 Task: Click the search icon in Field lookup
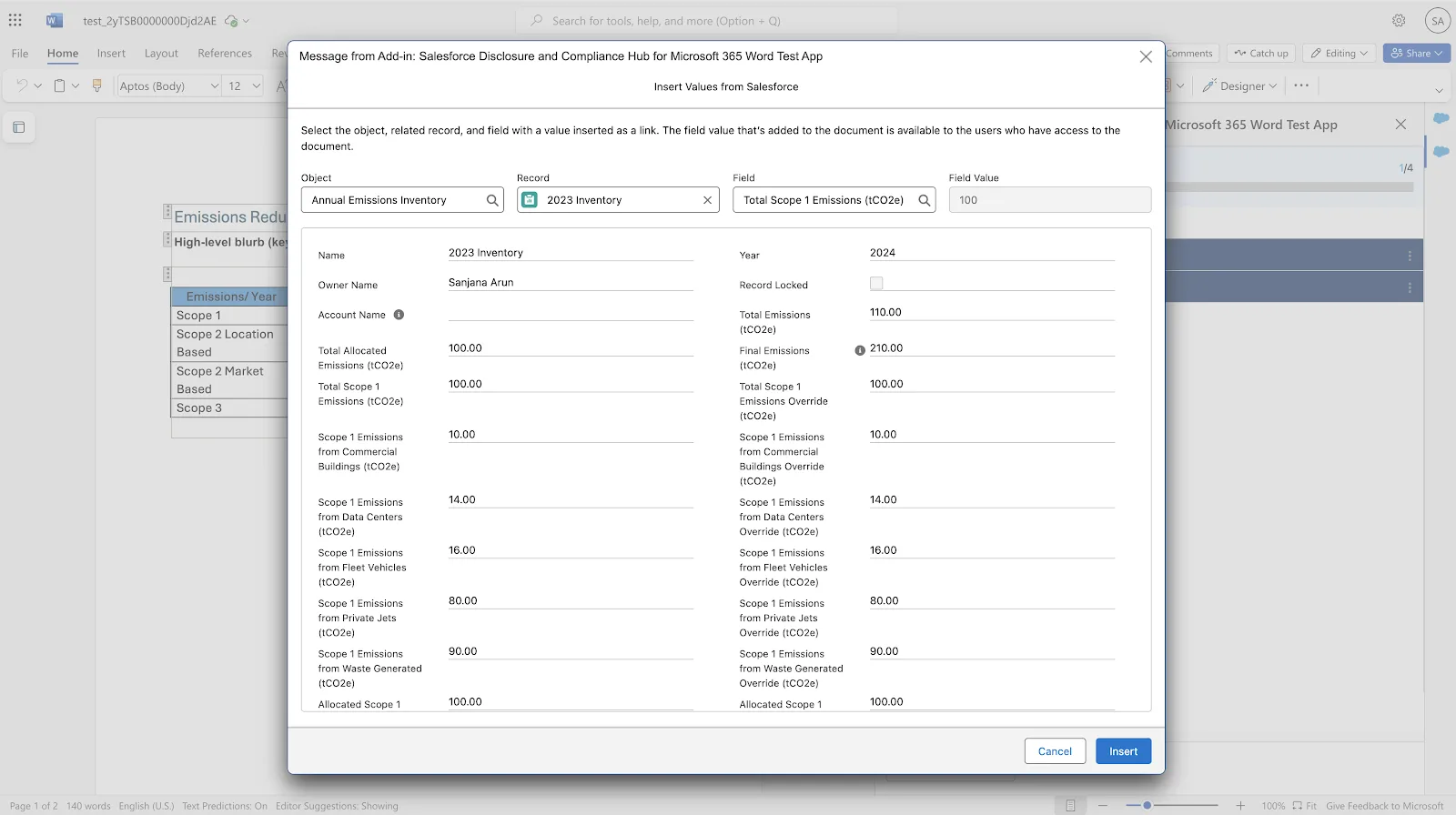point(924,200)
